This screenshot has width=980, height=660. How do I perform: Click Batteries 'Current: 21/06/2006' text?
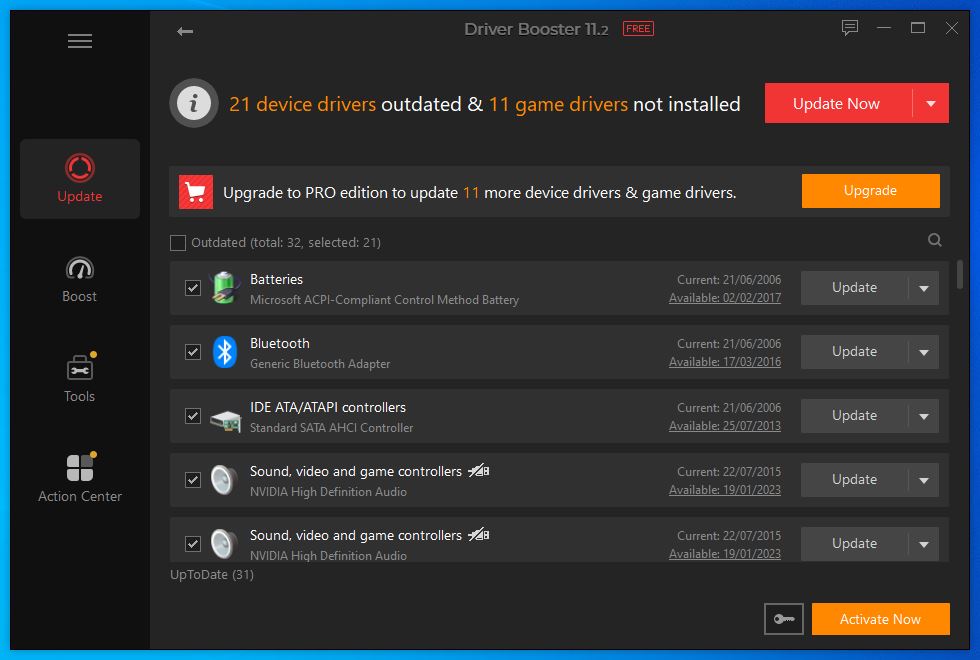point(729,279)
